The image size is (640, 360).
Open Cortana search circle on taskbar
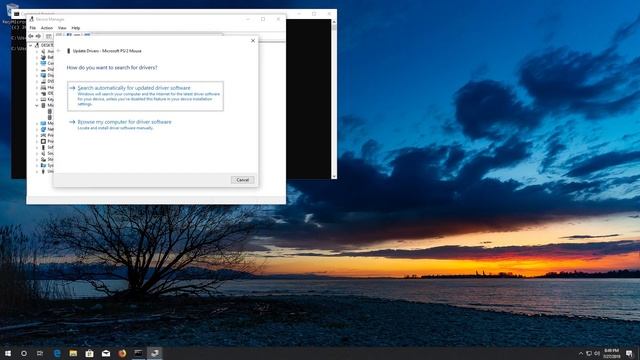pyautogui.click(x=24, y=353)
